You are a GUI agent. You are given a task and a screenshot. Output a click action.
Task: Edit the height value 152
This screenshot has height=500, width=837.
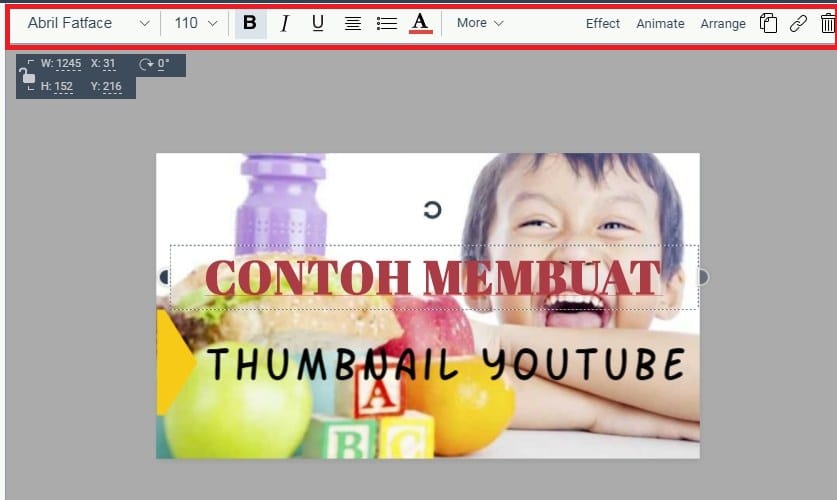click(x=64, y=86)
